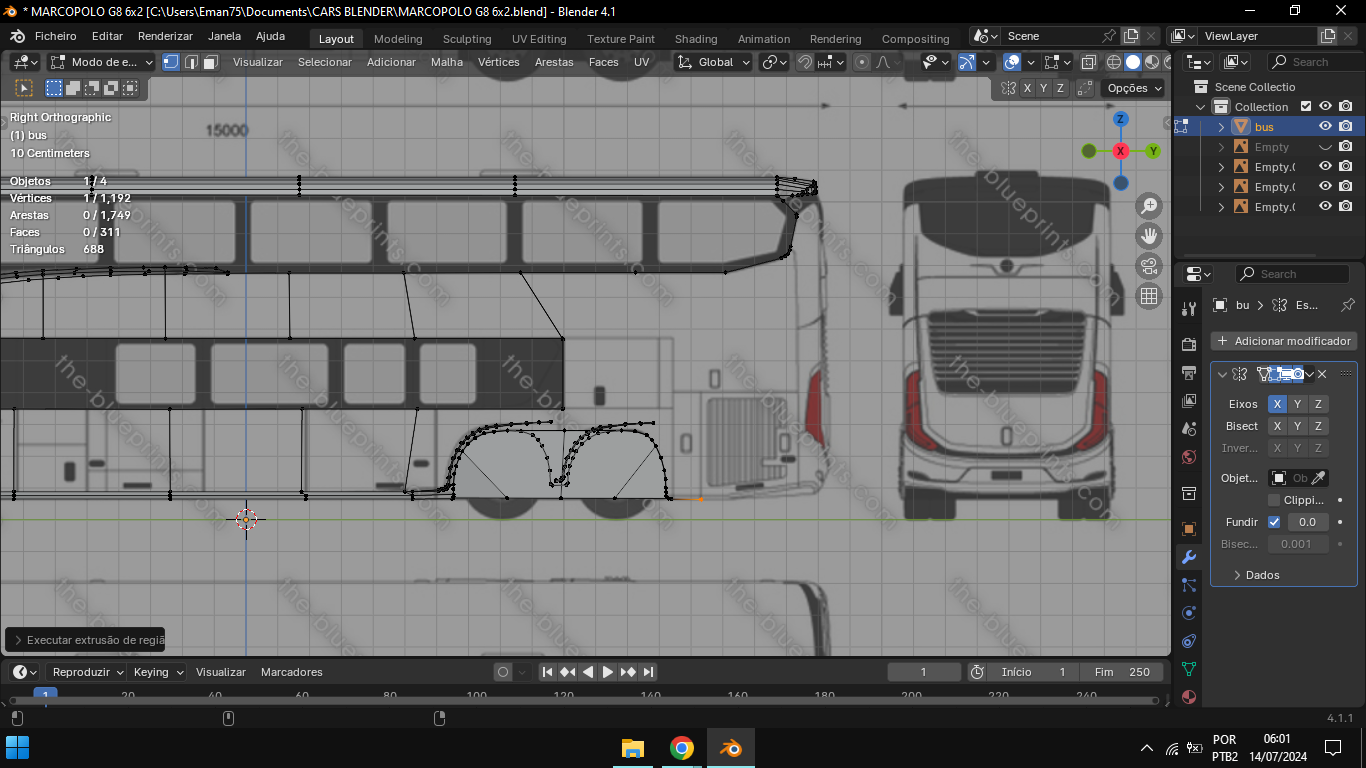Switch to the Modeling workspace tab
The image size is (1366, 768).
coord(398,39)
